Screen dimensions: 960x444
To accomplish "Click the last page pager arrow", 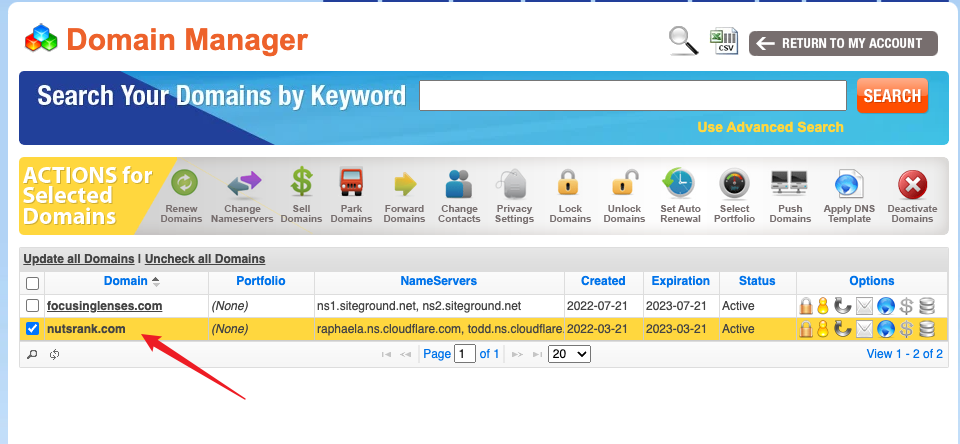I will [x=537, y=354].
